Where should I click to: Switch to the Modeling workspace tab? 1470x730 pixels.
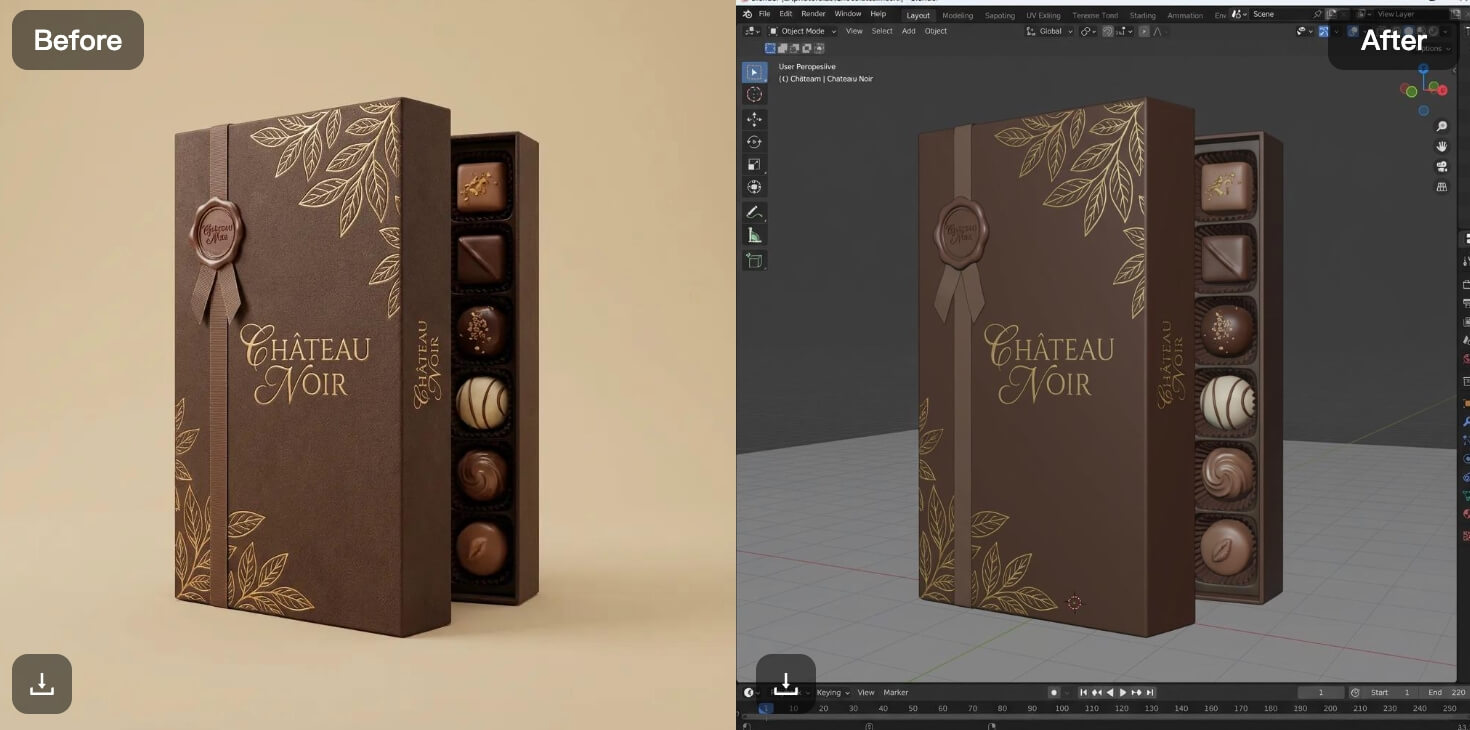click(x=957, y=15)
